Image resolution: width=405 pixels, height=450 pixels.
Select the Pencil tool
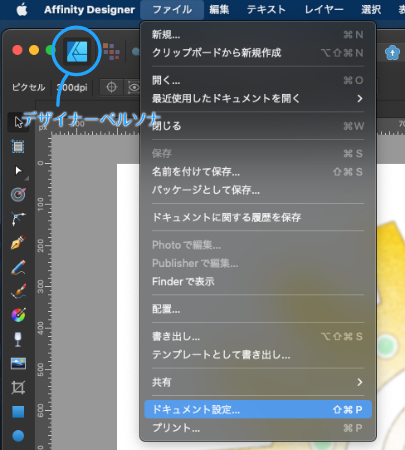pyautogui.click(x=18, y=267)
